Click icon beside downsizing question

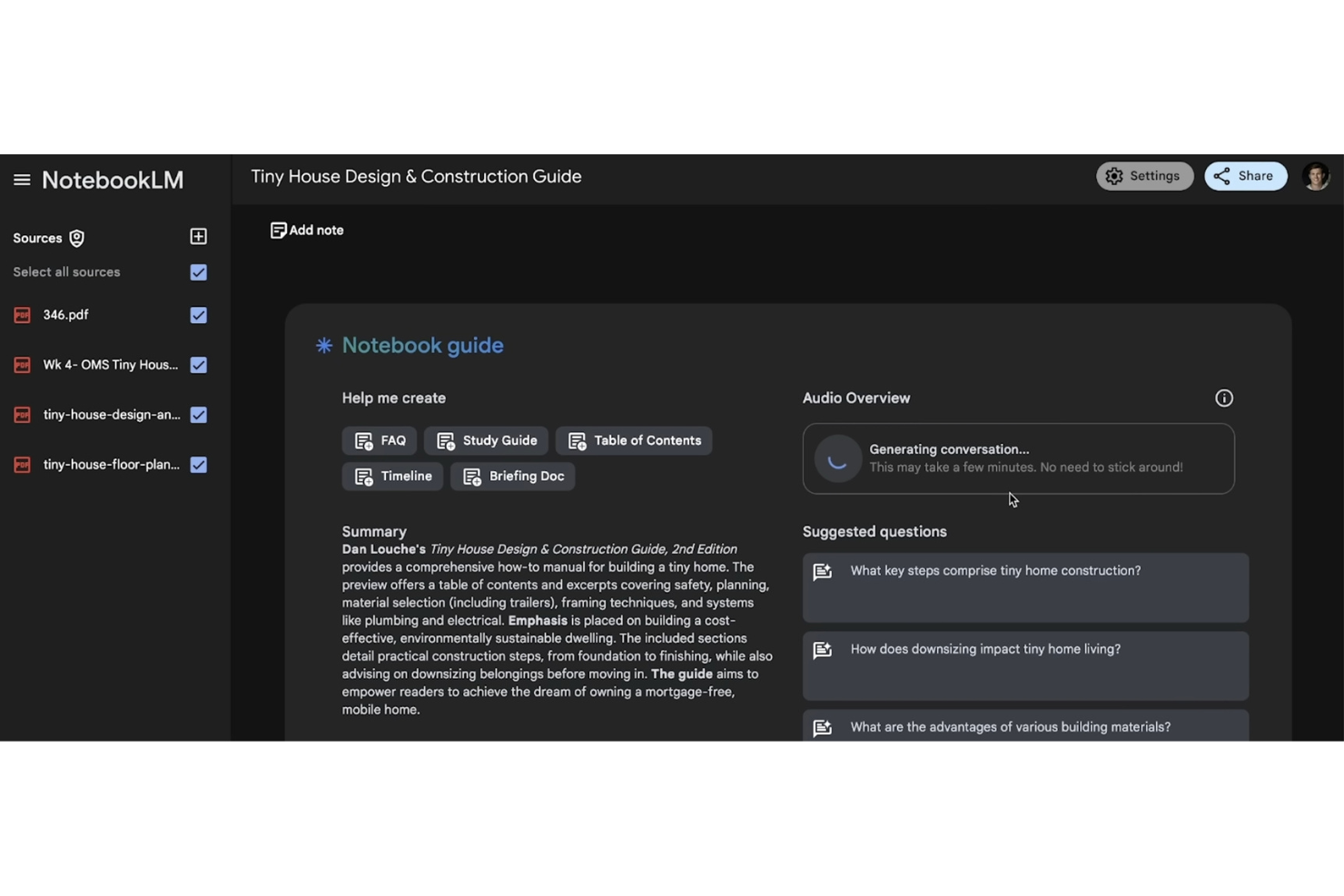coord(823,650)
